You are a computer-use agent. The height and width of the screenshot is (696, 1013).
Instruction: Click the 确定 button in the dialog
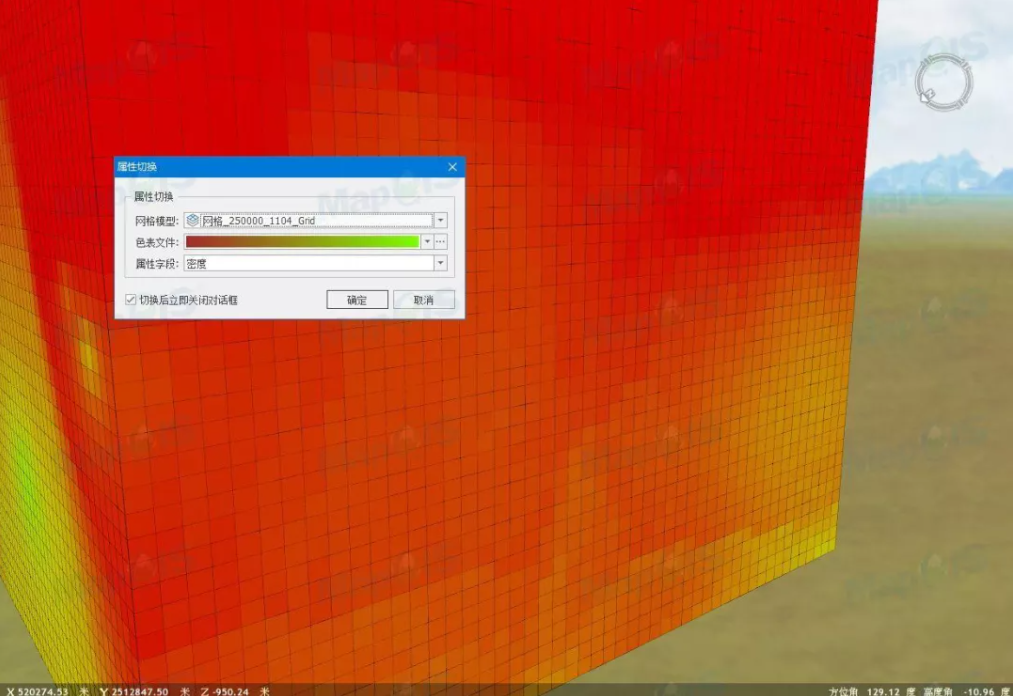tap(357, 299)
